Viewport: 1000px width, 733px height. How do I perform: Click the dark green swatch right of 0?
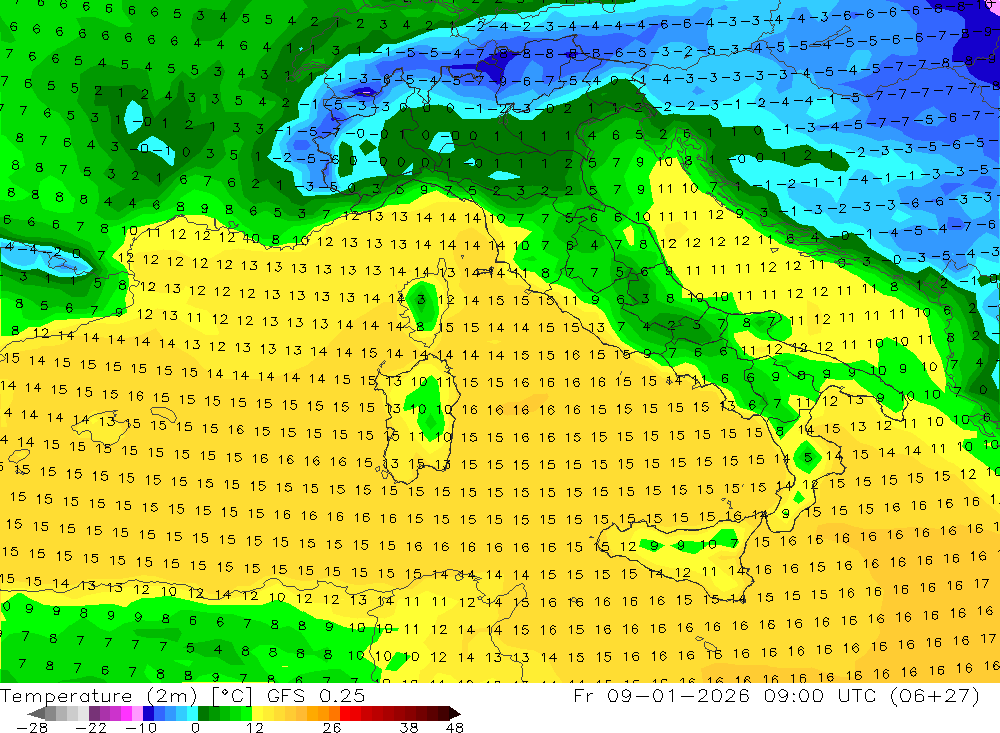point(203,713)
